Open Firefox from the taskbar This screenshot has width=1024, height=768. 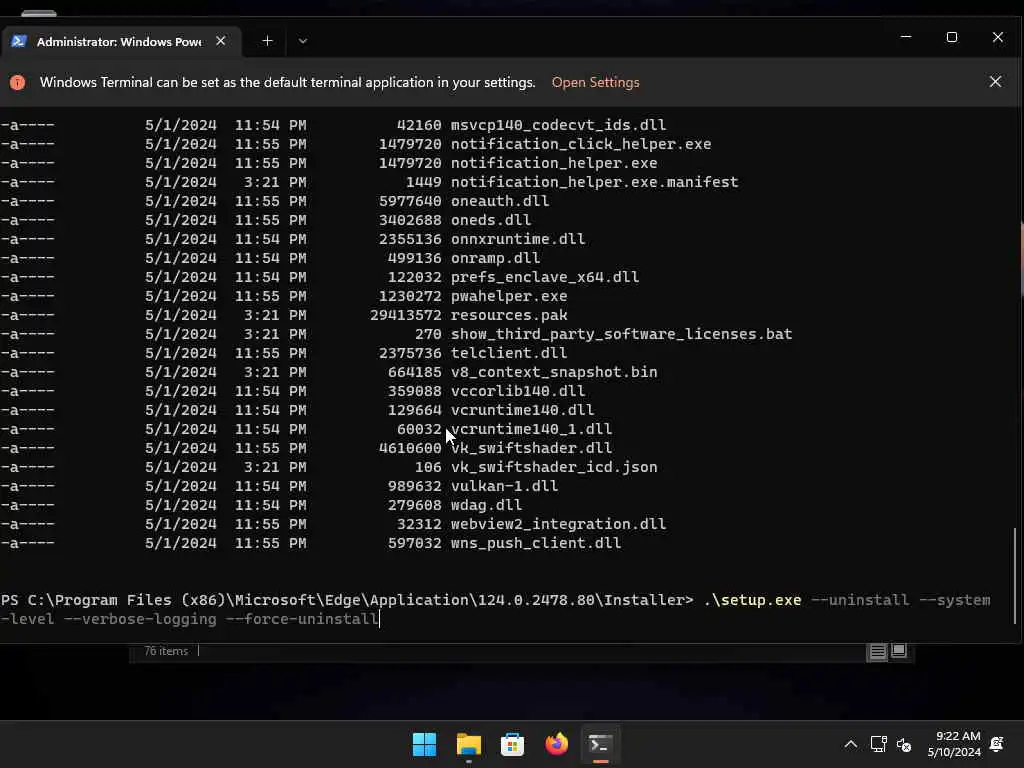(556, 744)
